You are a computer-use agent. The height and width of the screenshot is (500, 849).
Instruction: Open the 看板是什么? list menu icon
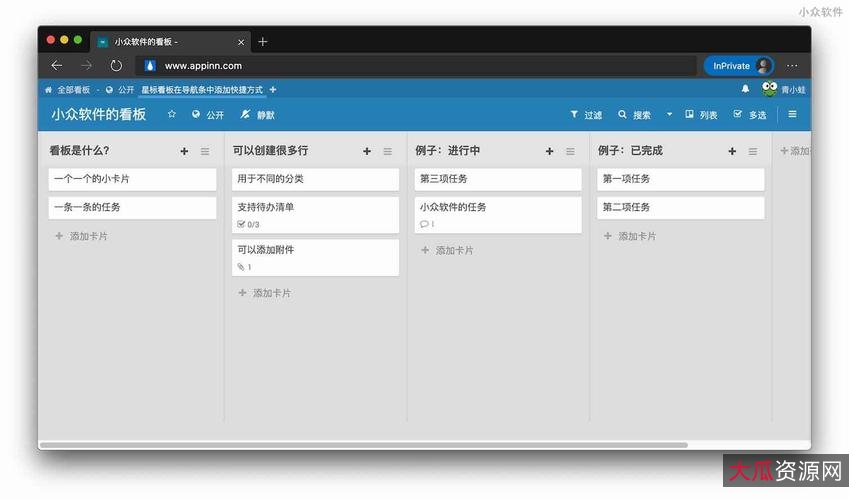click(205, 152)
